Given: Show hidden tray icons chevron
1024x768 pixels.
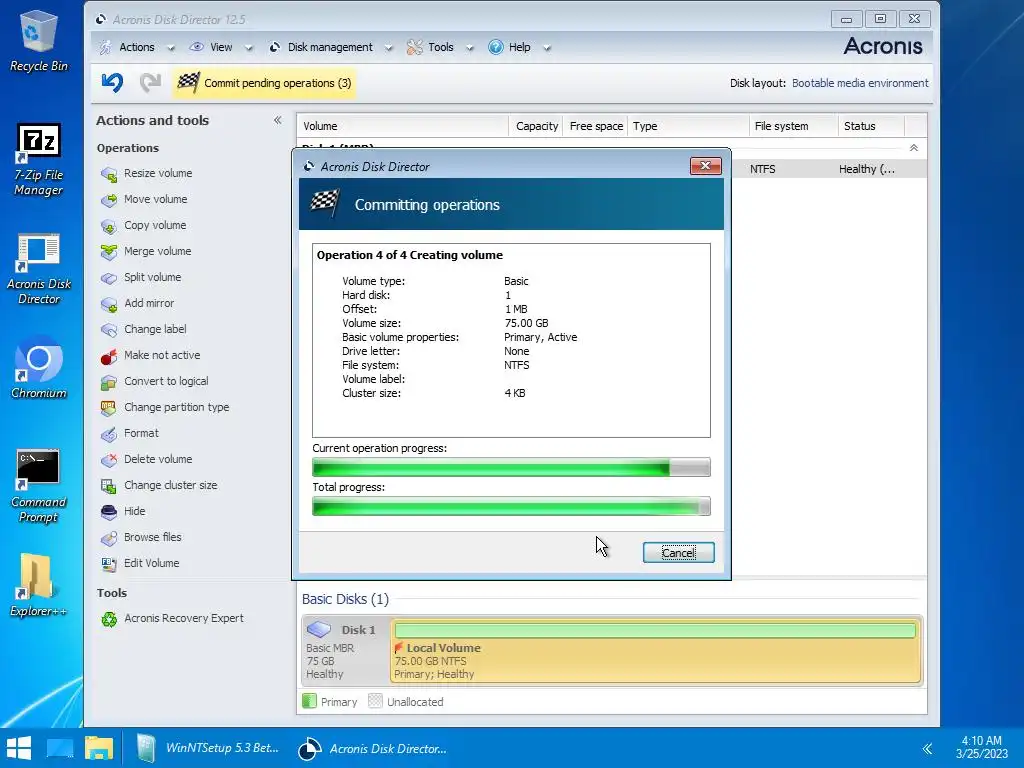Looking at the screenshot, I should tap(927, 748).
